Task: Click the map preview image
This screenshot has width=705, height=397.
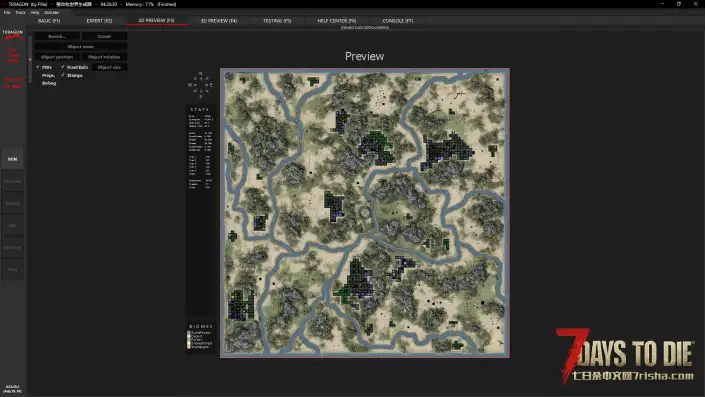Action: [365, 213]
